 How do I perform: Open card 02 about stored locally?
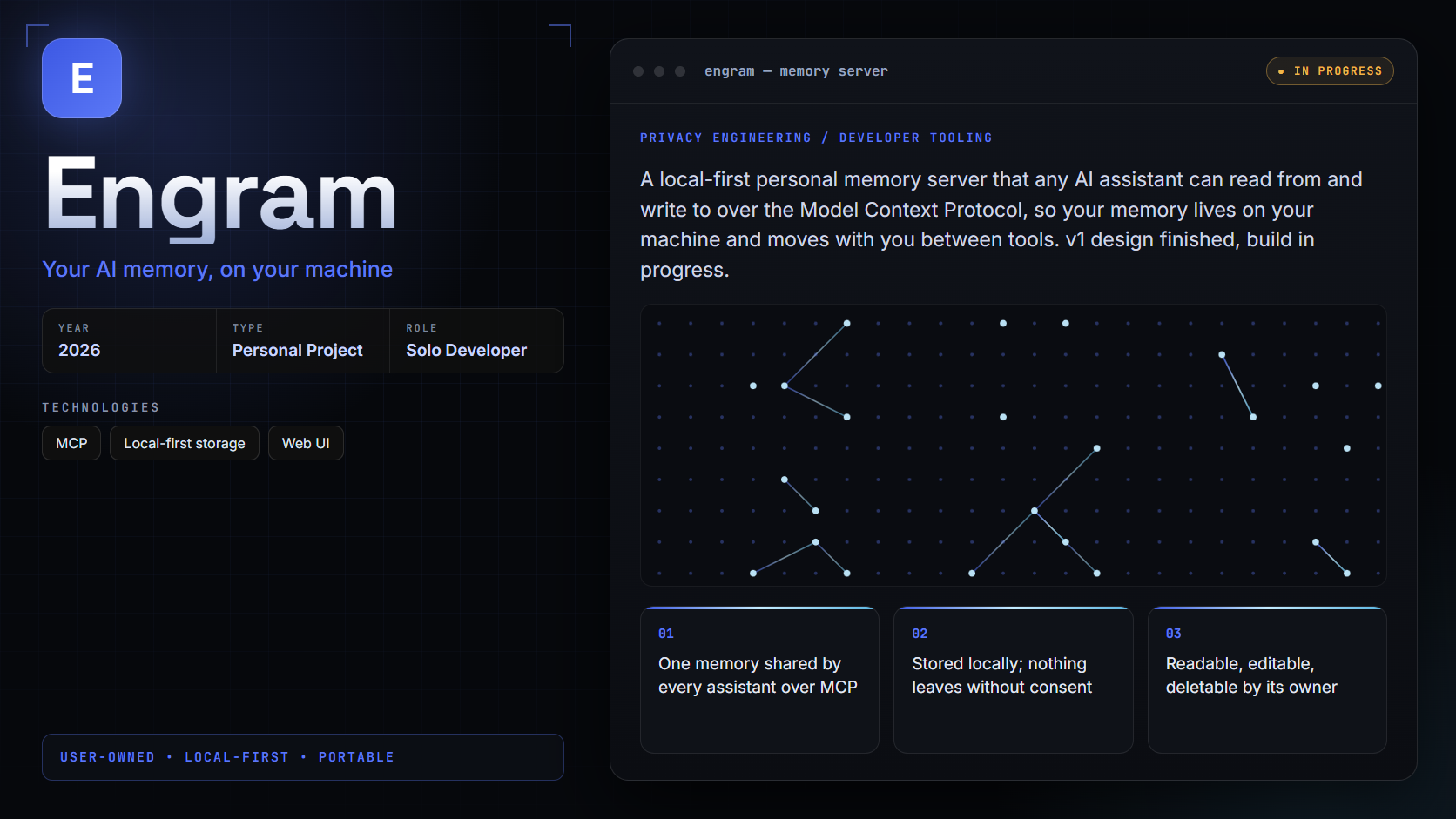1014,680
